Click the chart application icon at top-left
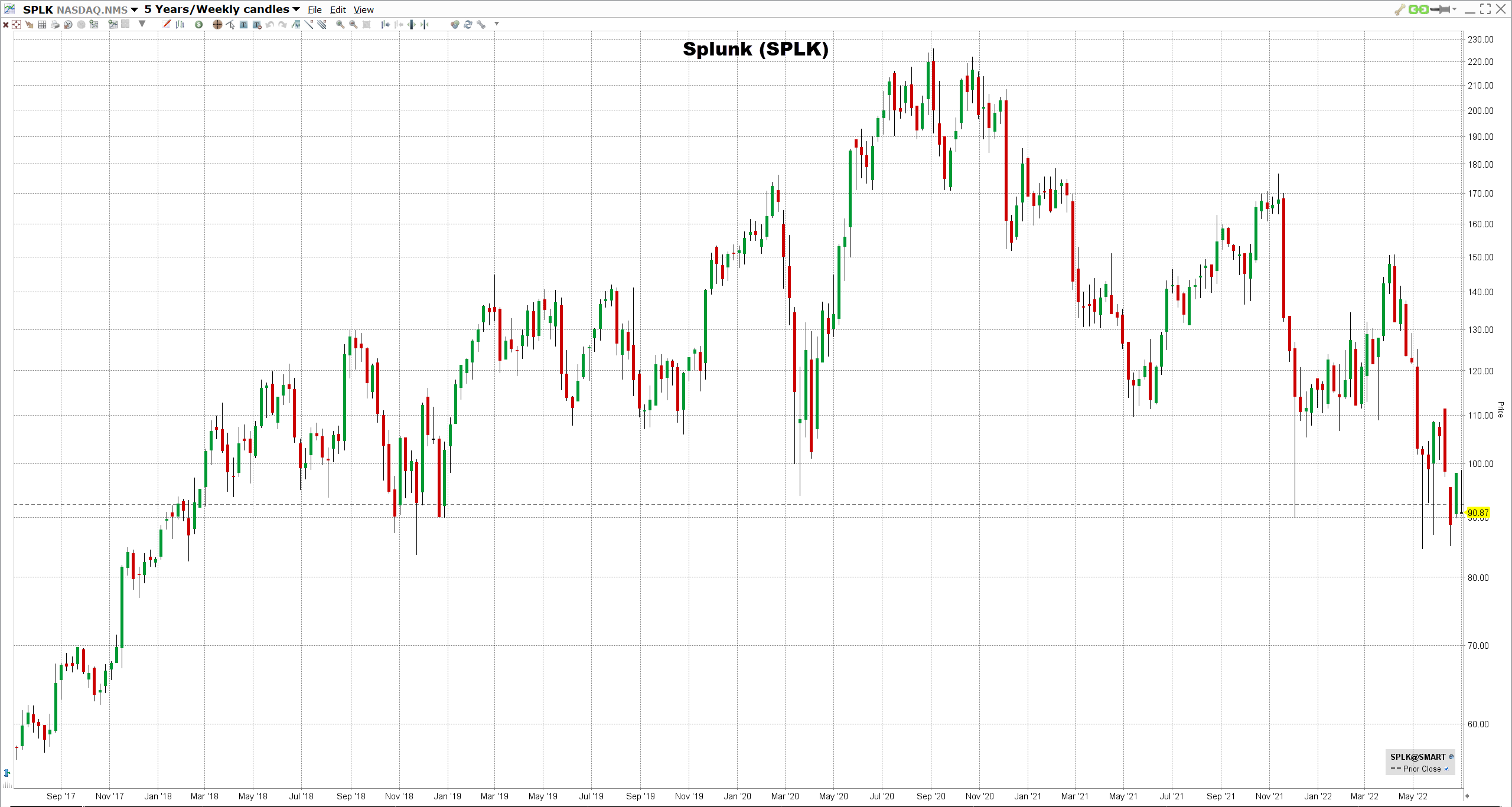Screen dimensions: 1512x807 point(9,9)
